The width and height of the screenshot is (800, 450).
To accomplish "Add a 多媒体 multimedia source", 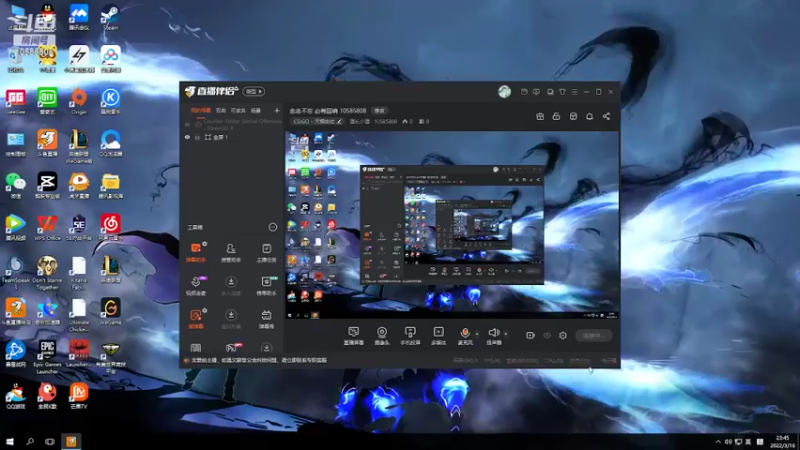I will (x=438, y=336).
